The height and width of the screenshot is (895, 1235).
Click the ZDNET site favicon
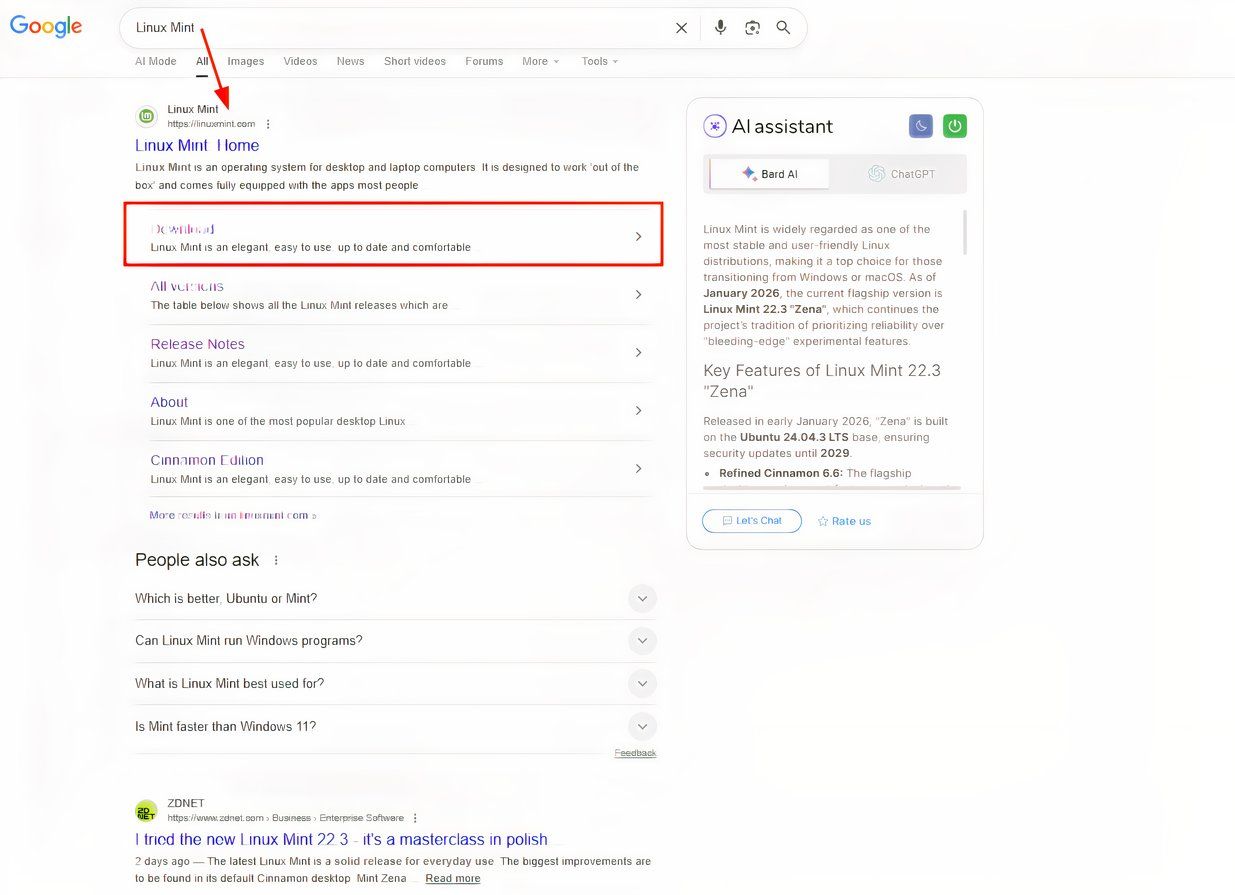146,809
